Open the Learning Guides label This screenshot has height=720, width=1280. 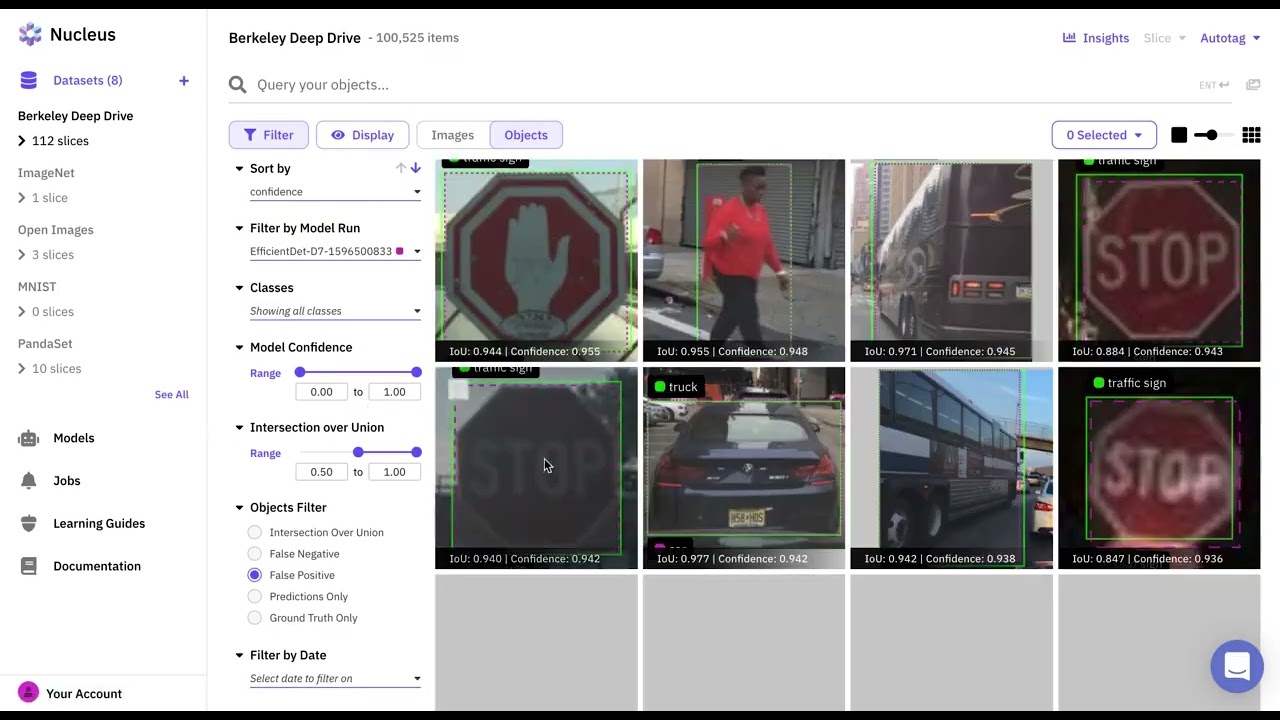pyautogui.click(x=99, y=523)
